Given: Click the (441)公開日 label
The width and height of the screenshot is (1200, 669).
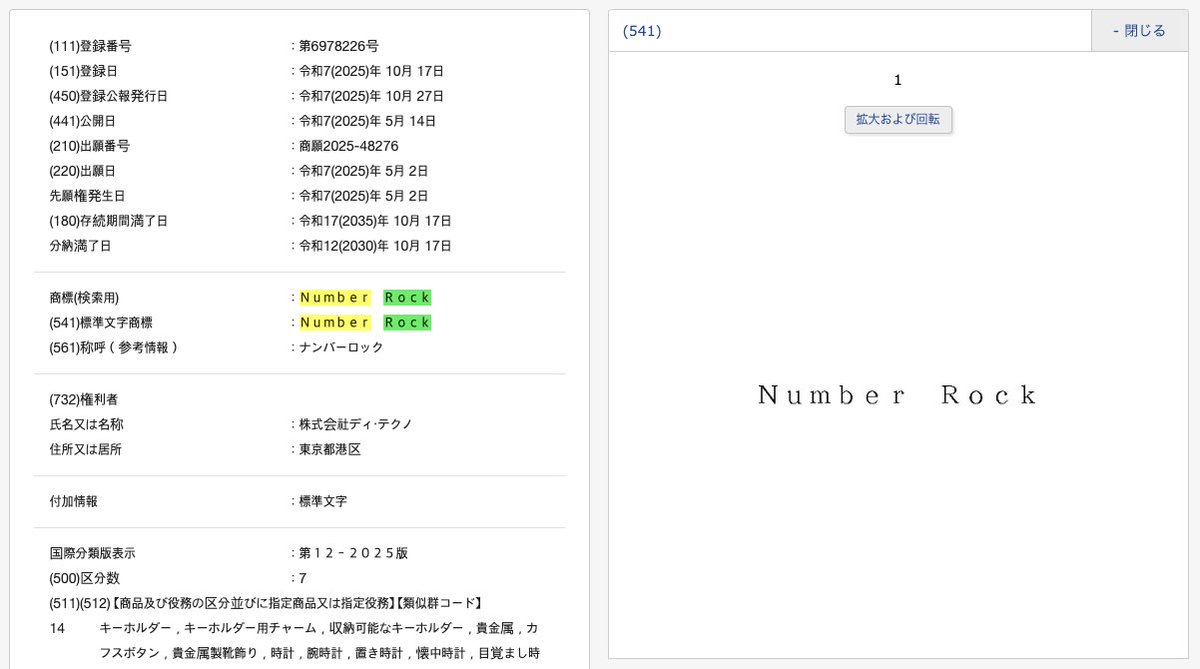Looking at the screenshot, I should [x=83, y=121].
